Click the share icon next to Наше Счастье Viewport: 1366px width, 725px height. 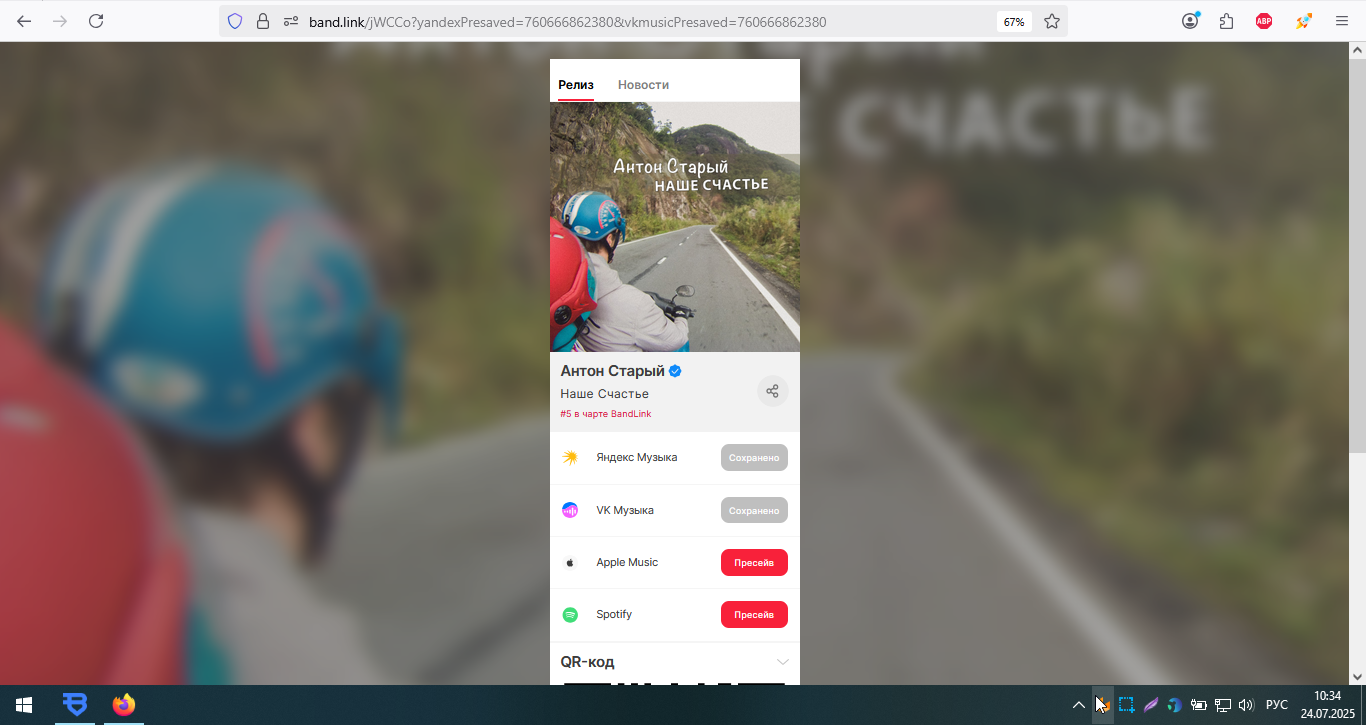772,391
